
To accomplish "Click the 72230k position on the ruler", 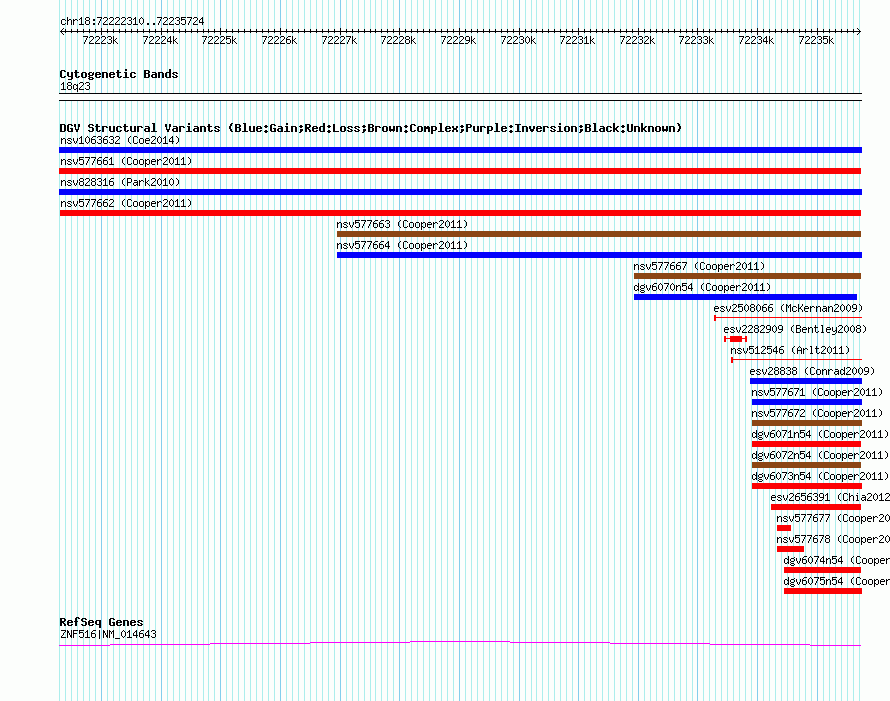I will point(517,40).
